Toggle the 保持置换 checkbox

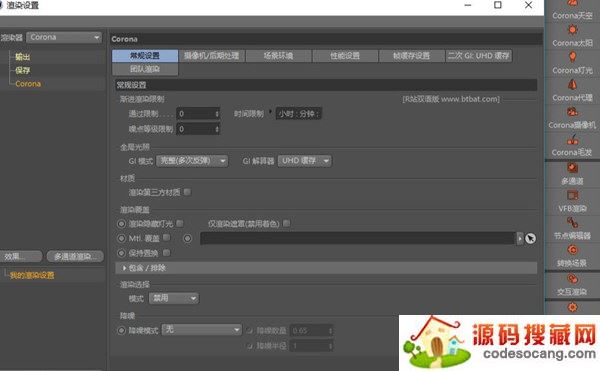[x=166, y=252]
